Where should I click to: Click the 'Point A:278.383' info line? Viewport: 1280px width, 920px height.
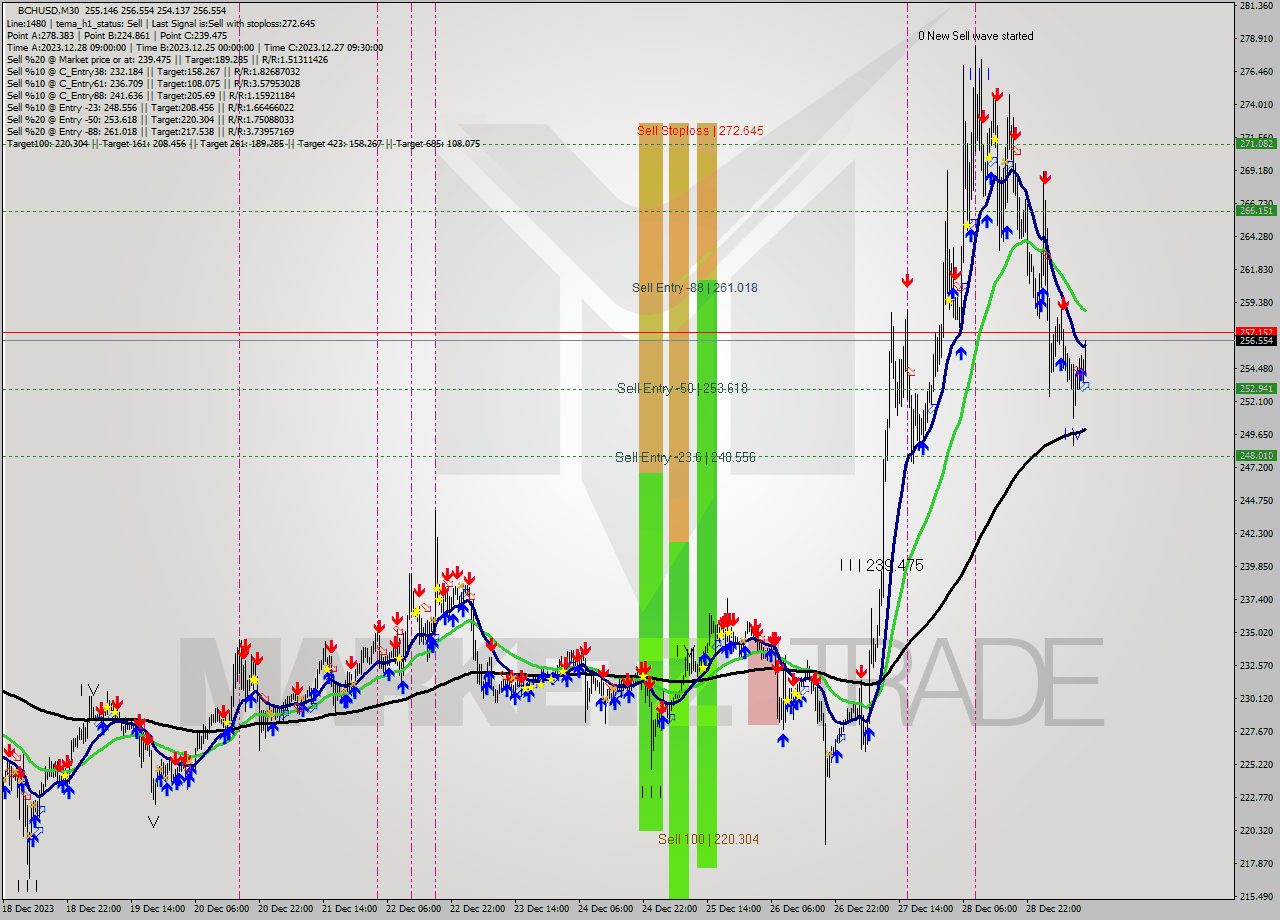click(x=117, y=35)
